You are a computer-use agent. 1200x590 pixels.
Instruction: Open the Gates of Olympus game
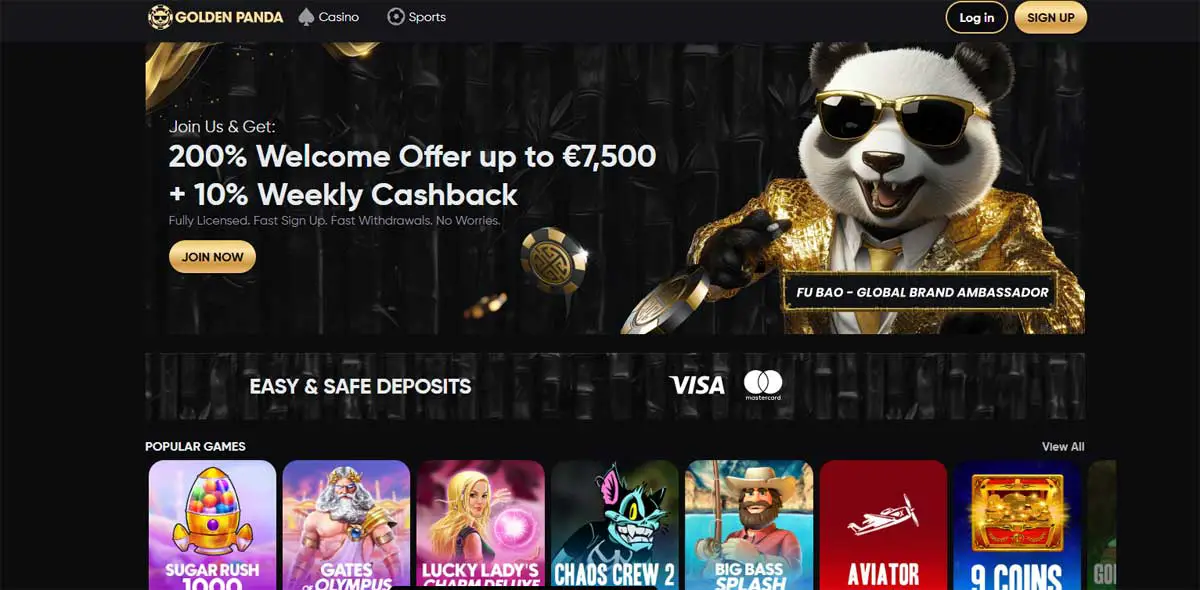coord(346,525)
